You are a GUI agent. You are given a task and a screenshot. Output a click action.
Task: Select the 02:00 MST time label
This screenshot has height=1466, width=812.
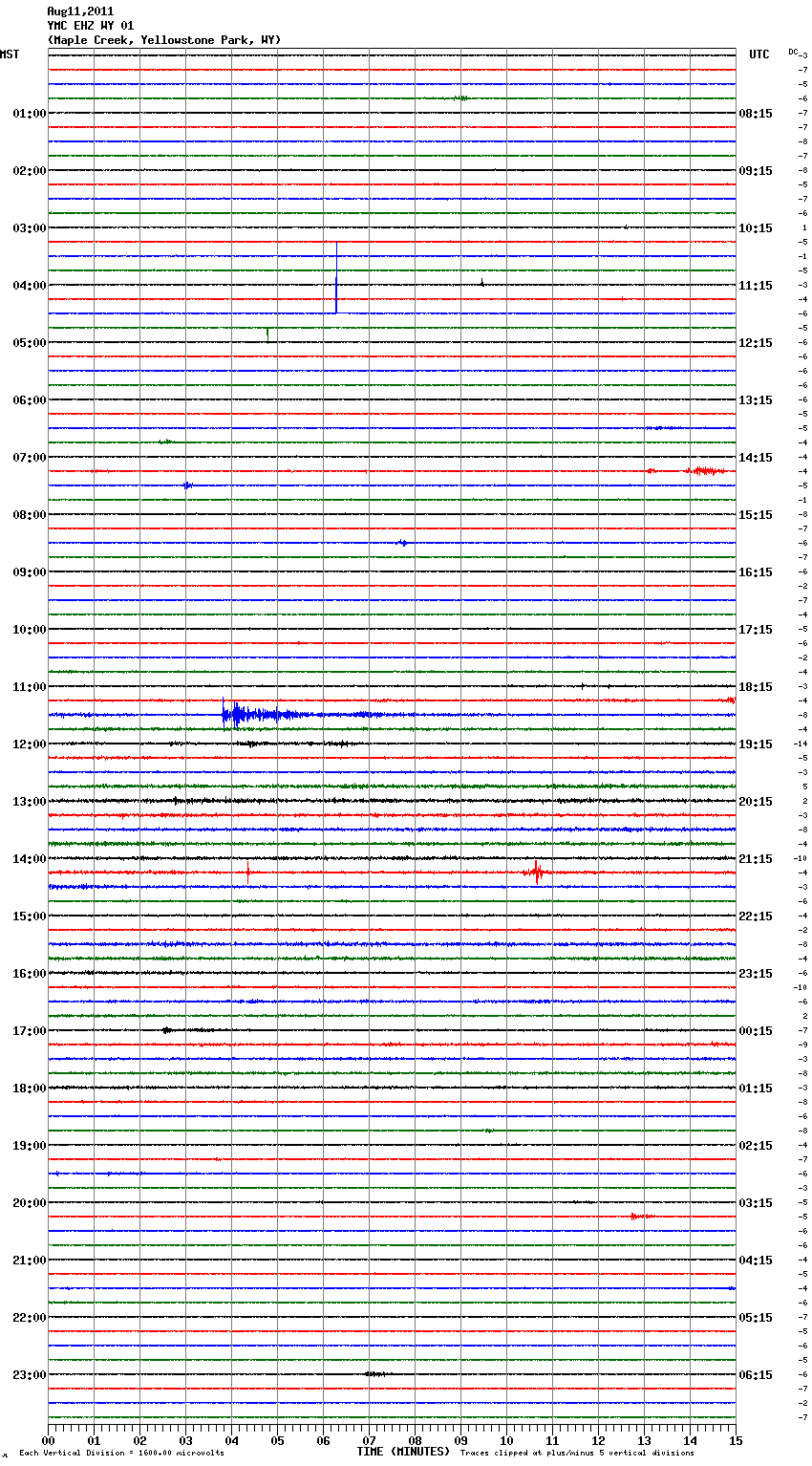pos(30,171)
